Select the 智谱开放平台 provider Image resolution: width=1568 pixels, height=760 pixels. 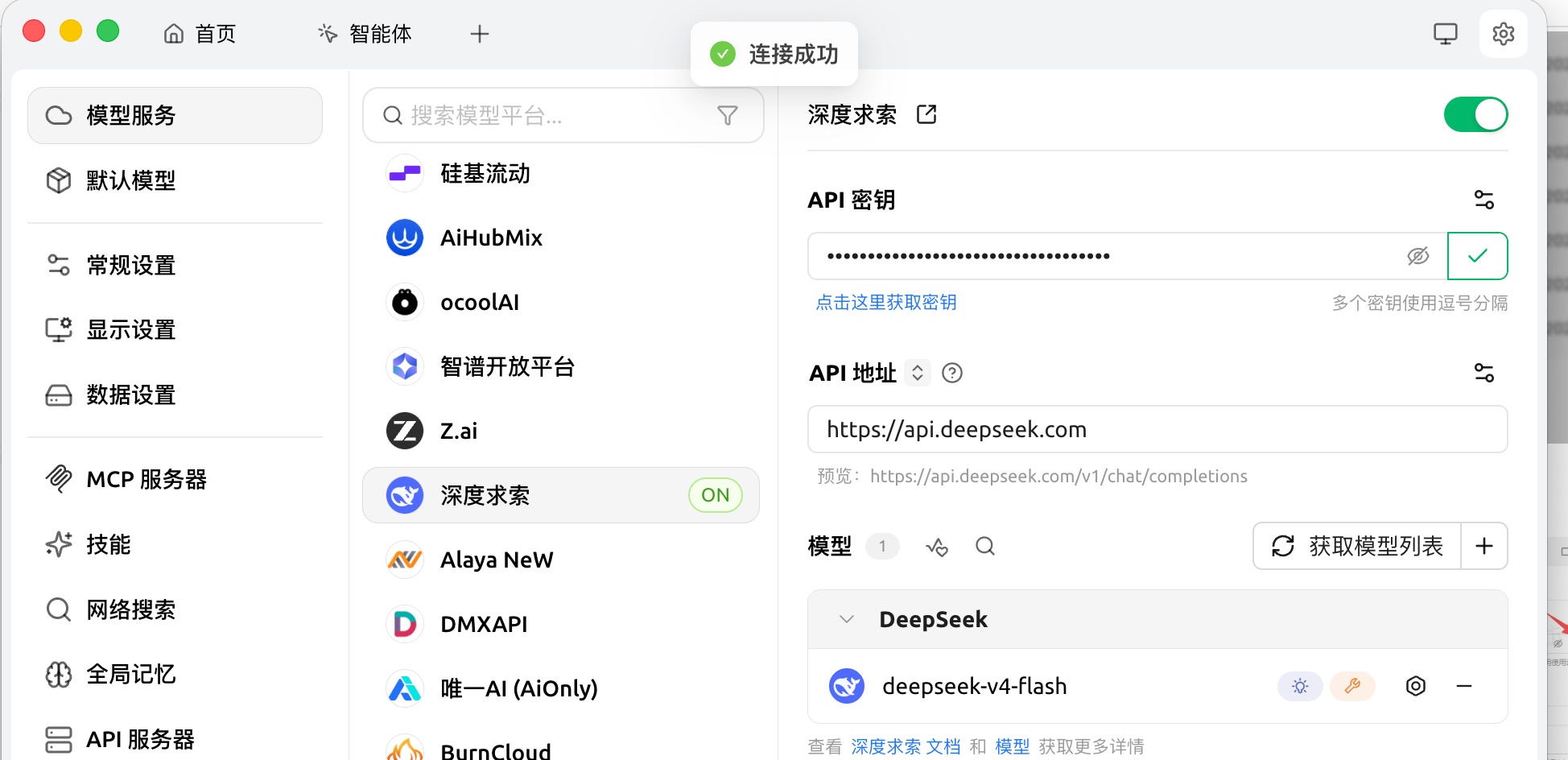click(561, 366)
